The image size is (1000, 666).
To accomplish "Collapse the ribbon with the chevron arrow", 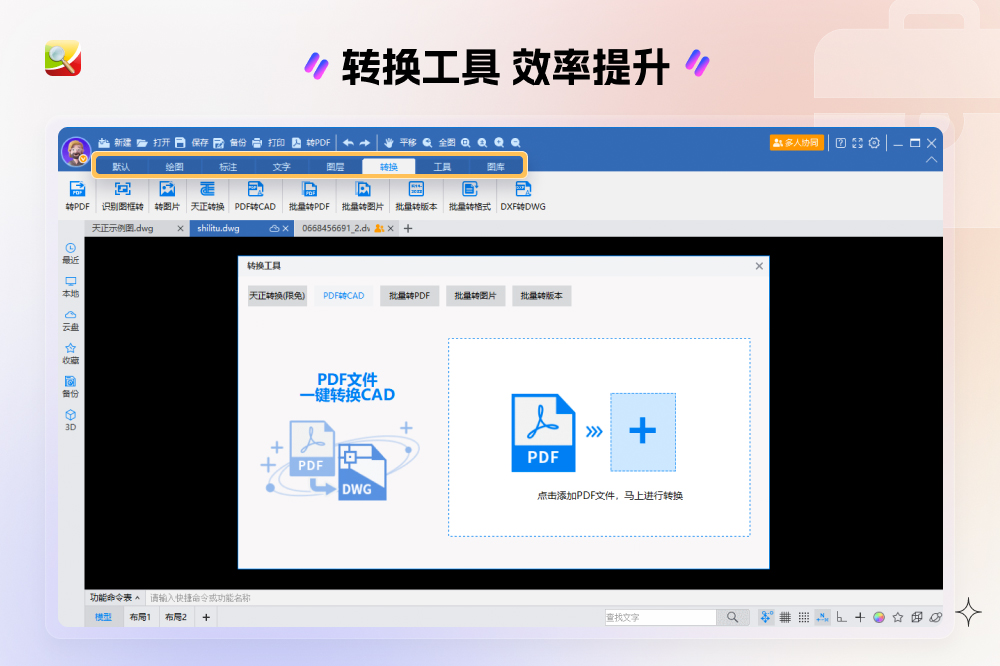I will tap(932, 159).
